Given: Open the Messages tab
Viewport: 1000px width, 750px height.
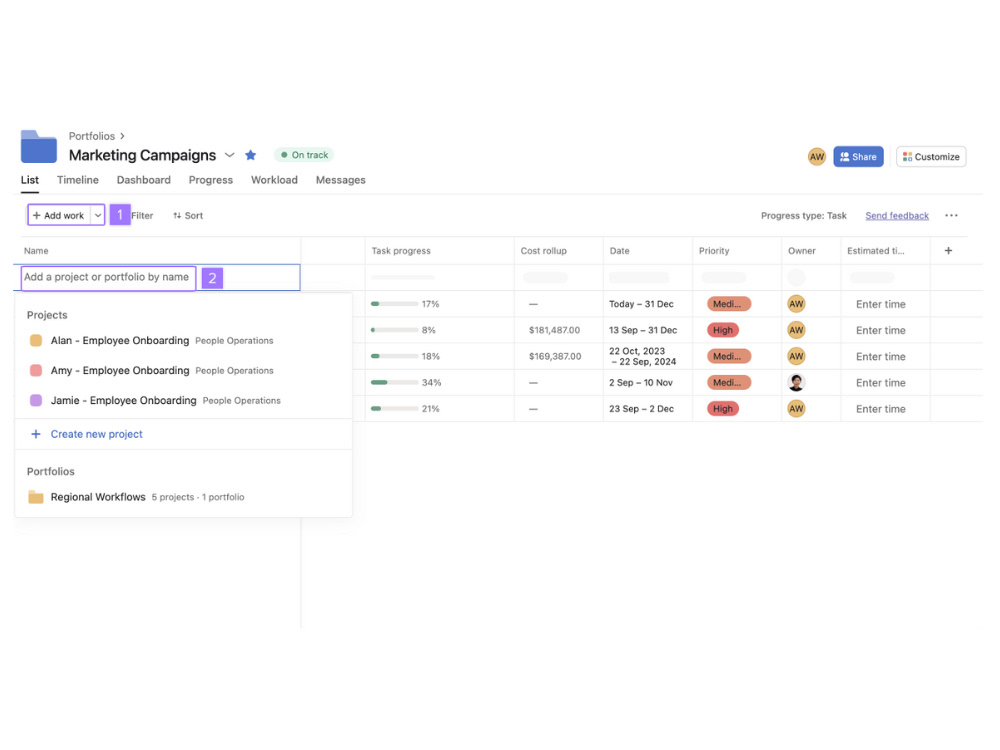Looking at the screenshot, I should (x=341, y=180).
